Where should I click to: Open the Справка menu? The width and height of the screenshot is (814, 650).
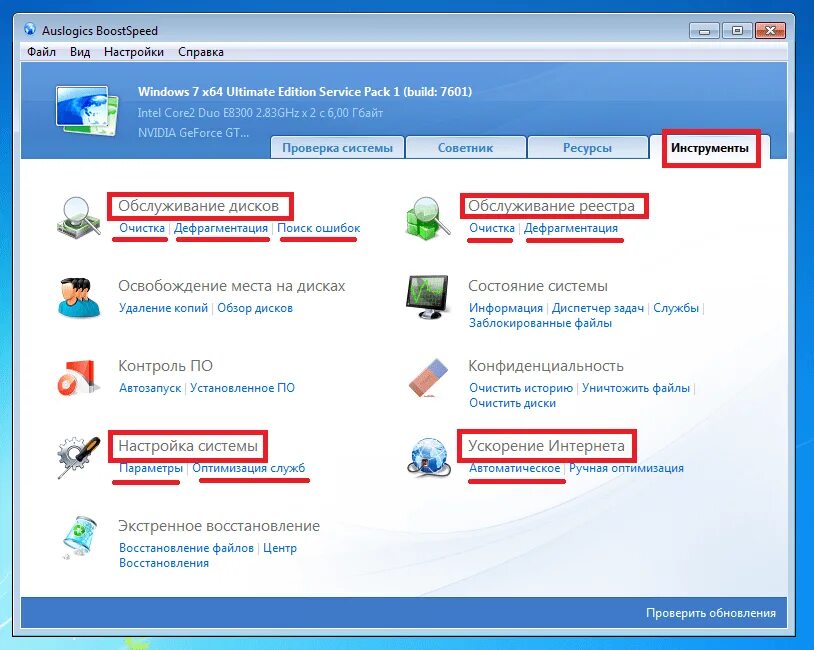click(201, 52)
